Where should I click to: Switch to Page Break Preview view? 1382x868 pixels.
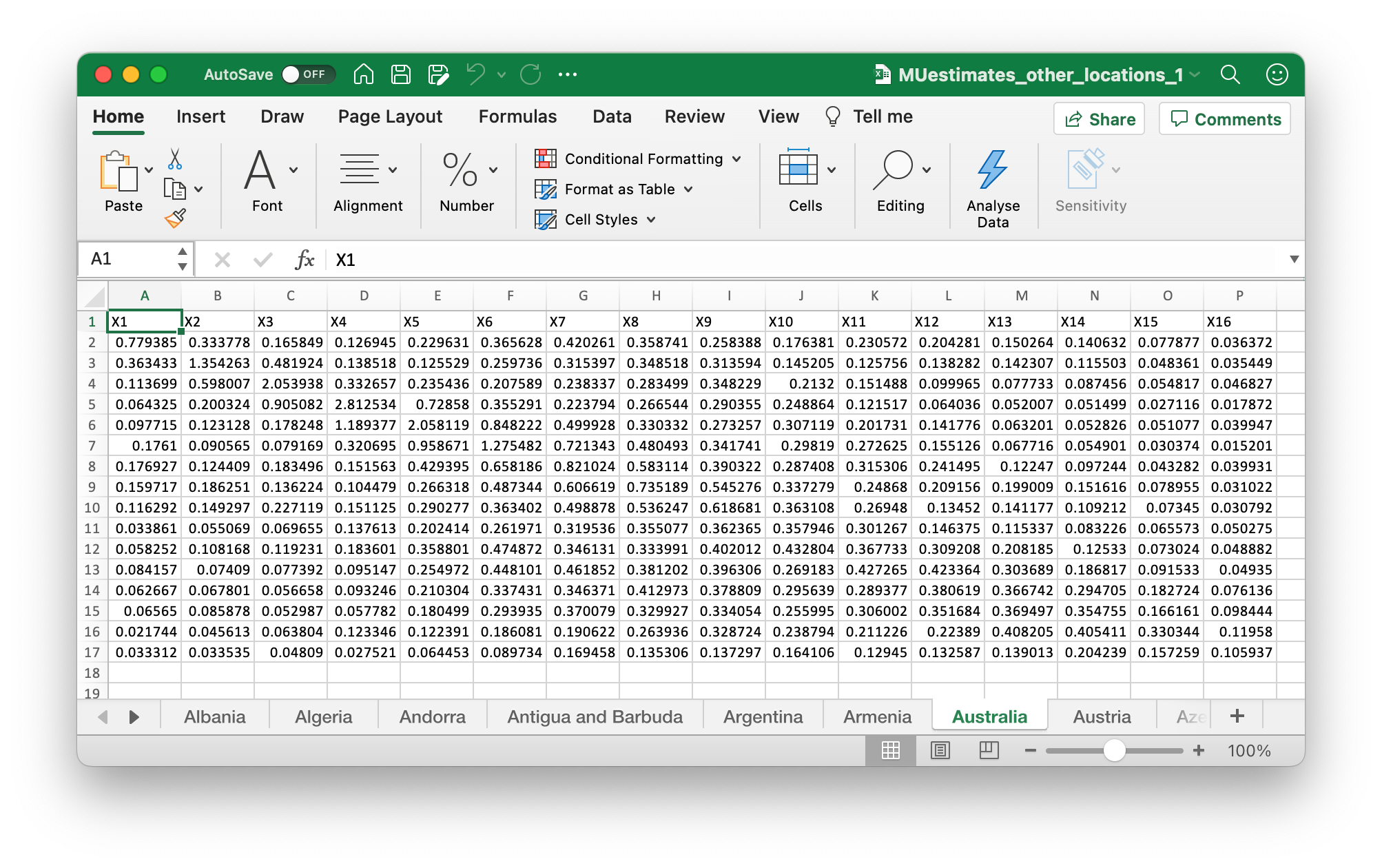point(989,750)
